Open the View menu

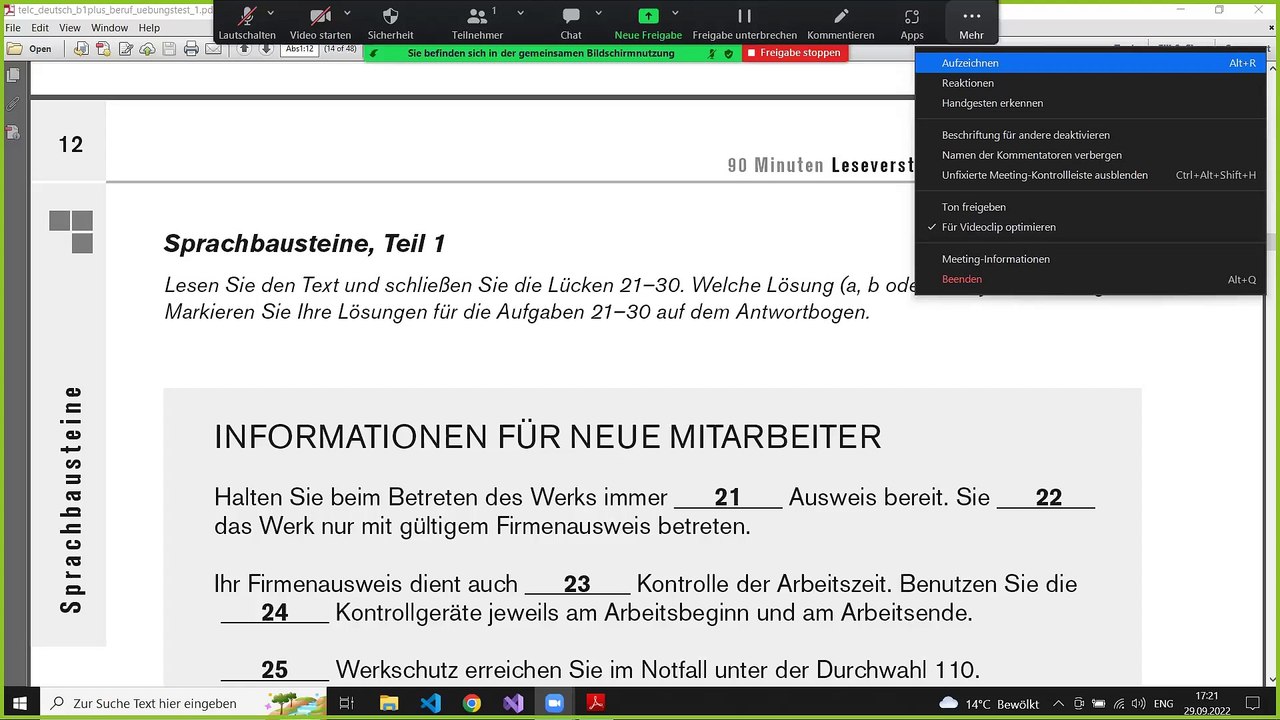pos(70,28)
